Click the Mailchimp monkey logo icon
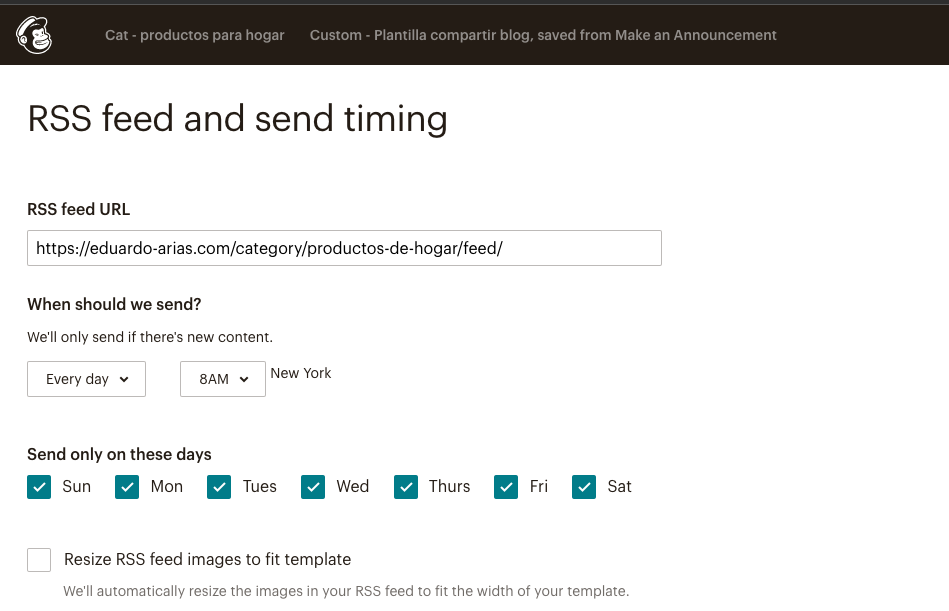 point(34,35)
